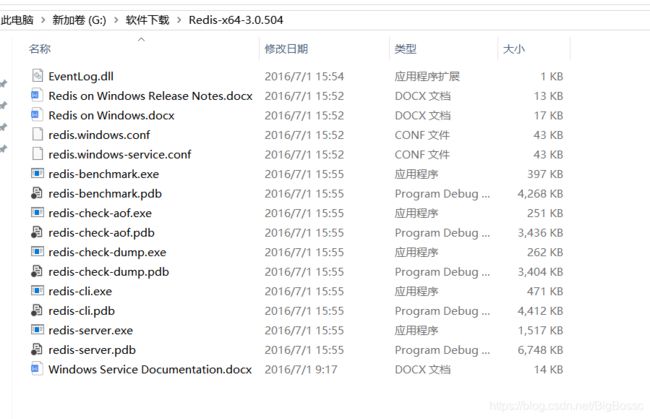Click the Redis-x64-3.0.504 breadcrumb

pos(236,20)
